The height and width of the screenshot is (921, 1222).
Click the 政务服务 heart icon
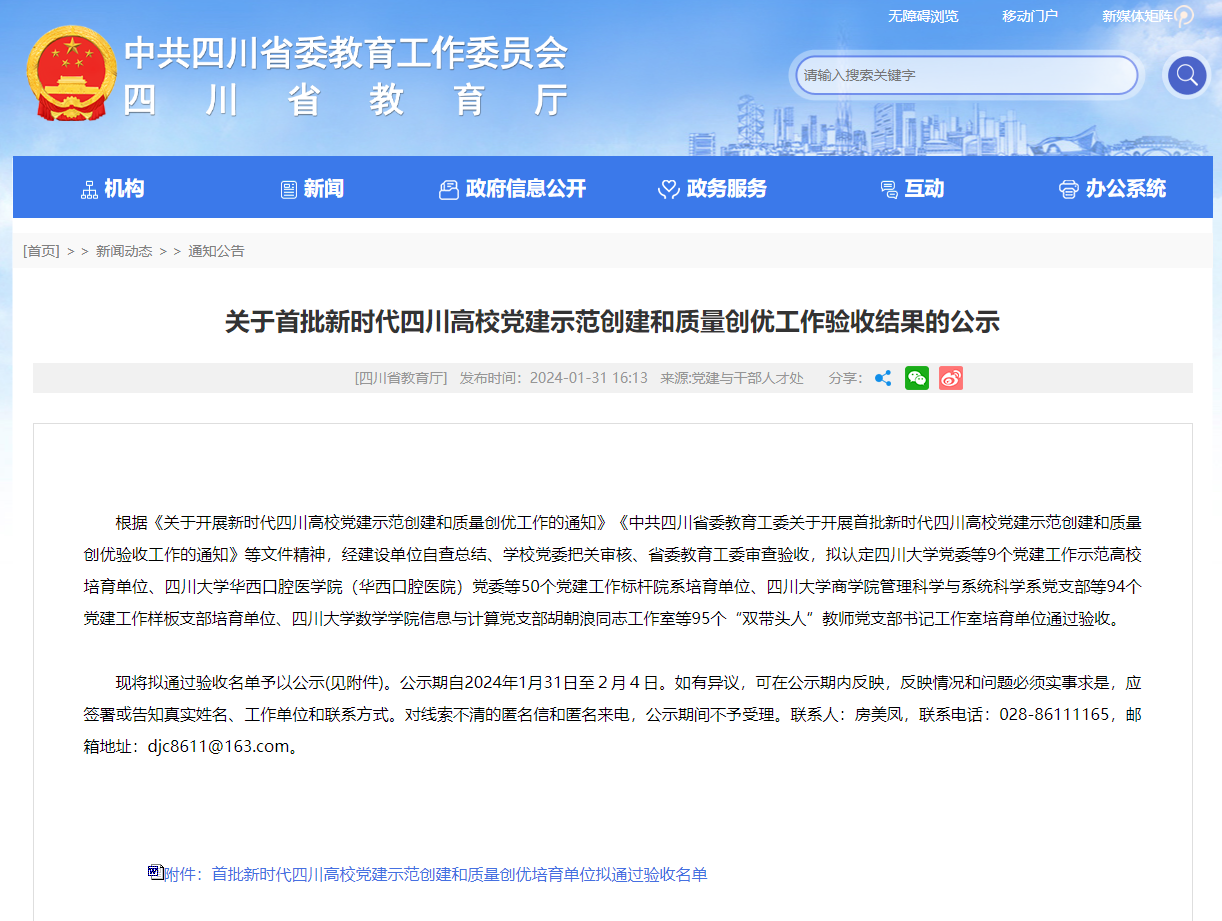[x=669, y=189]
